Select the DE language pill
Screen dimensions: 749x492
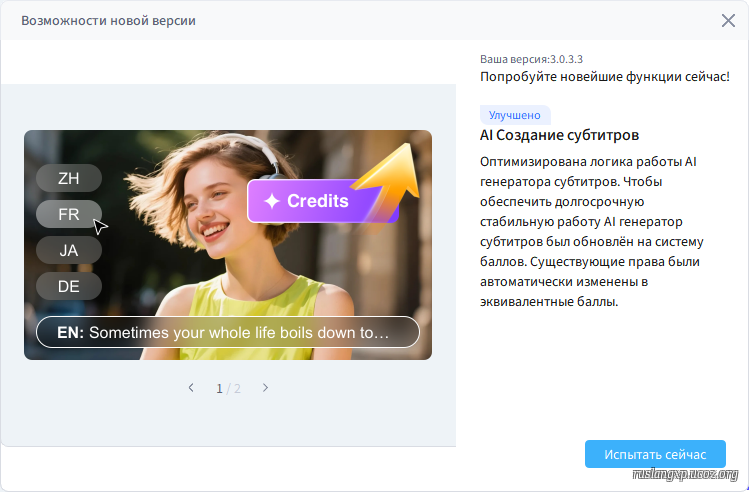click(x=69, y=286)
